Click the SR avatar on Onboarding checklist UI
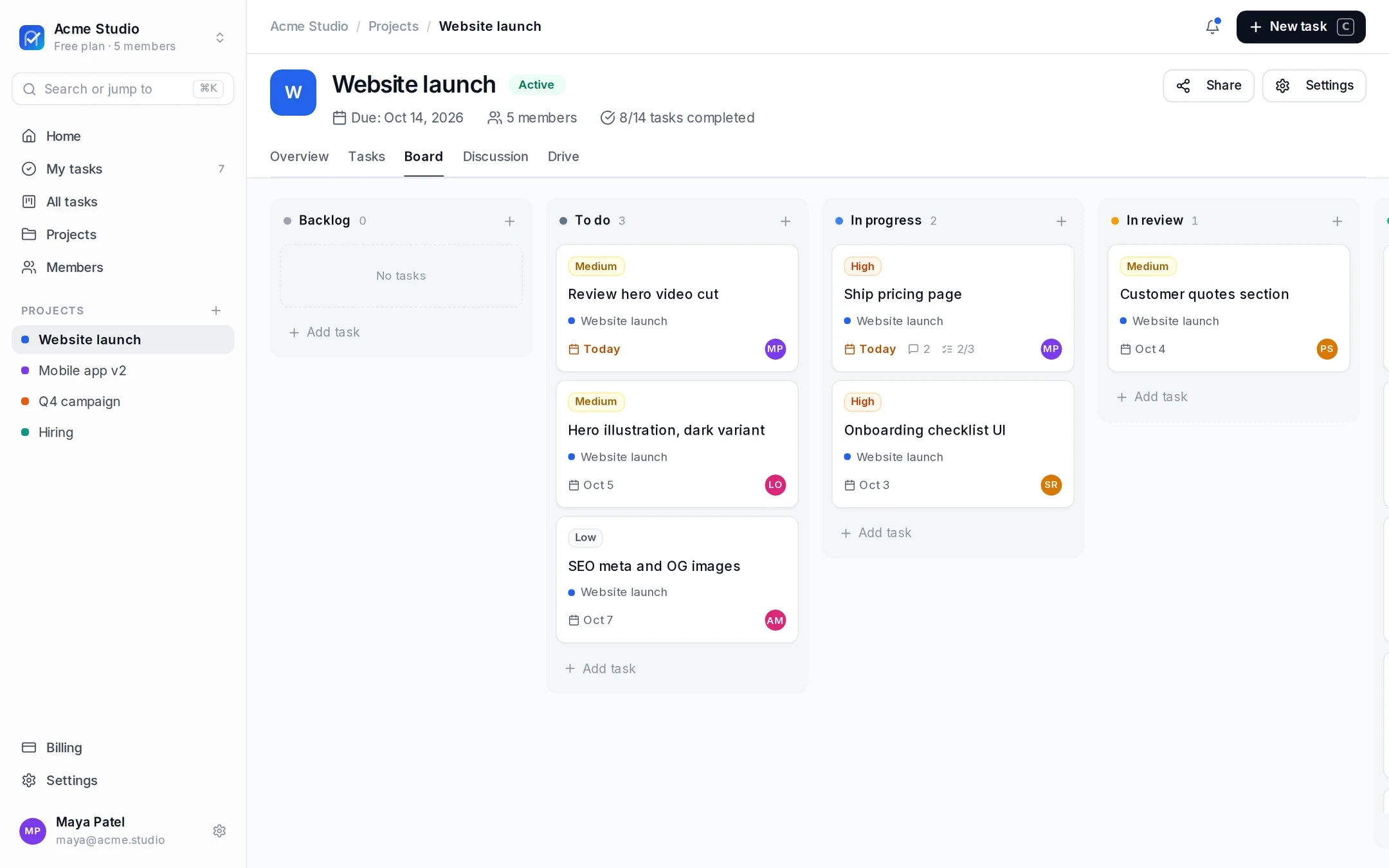Screen dimensions: 1389x868 (x=1051, y=485)
